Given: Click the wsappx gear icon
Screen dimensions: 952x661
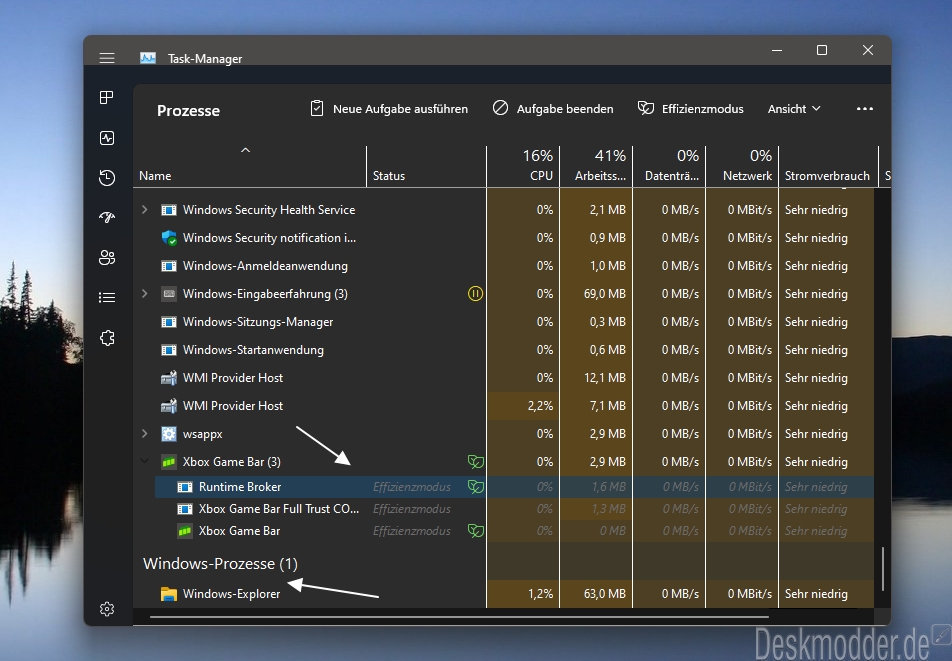Looking at the screenshot, I should [169, 434].
